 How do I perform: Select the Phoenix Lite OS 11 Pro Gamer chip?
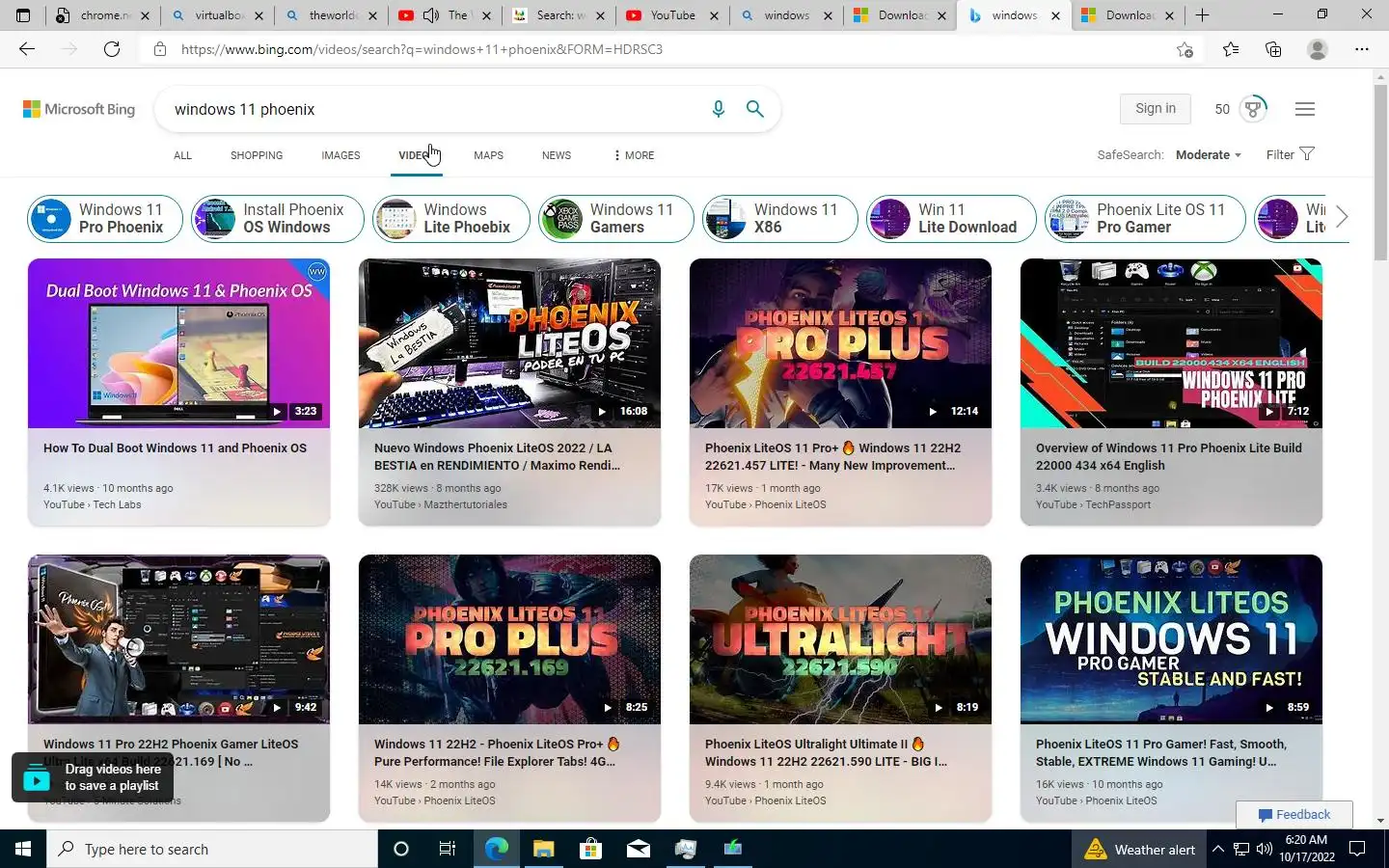(1145, 218)
